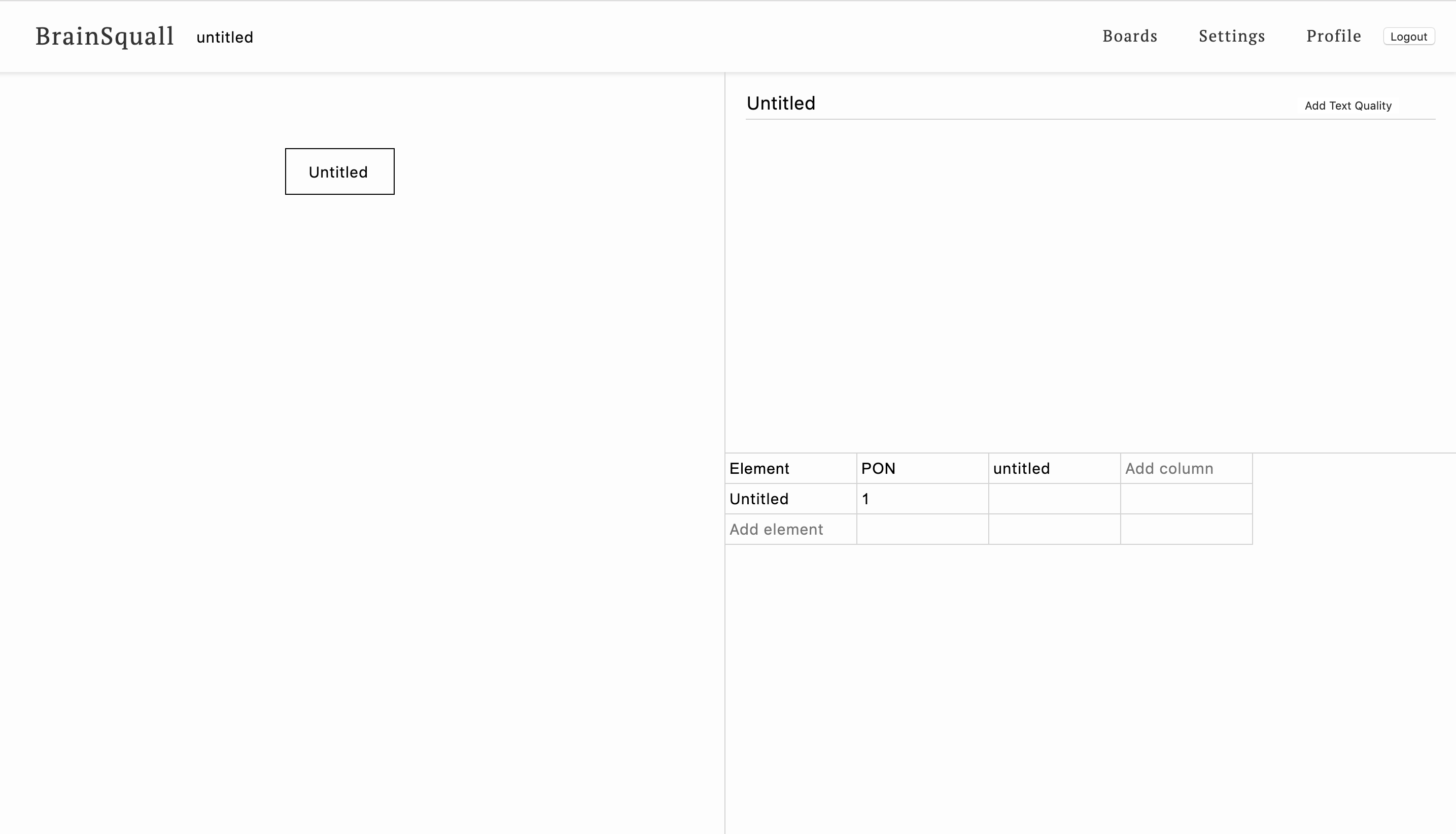Click PON cell in Add element row
This screenshot has width=1456, height=834.
click(923, 529)
